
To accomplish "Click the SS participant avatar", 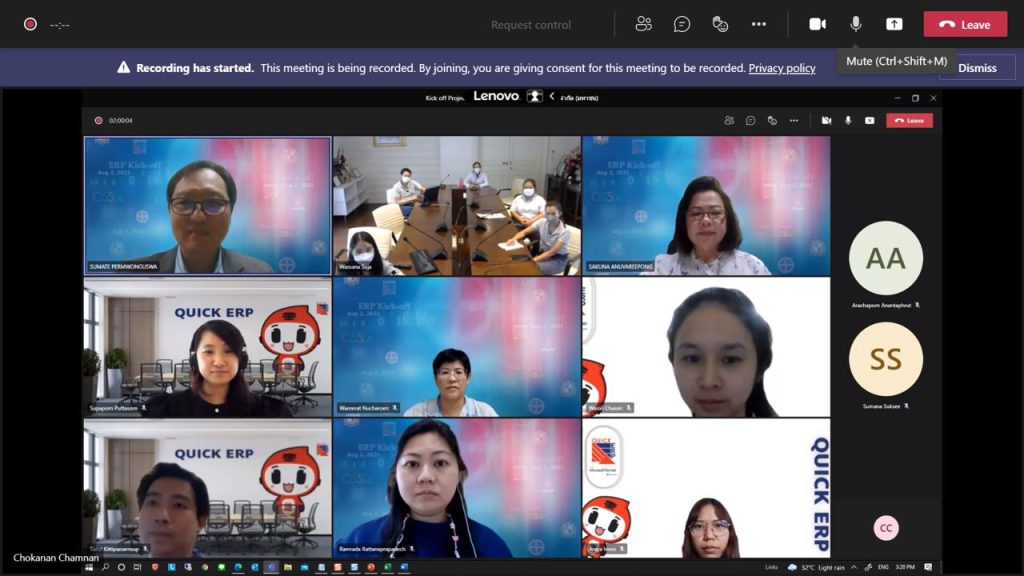I will click(x=885, y=359).
